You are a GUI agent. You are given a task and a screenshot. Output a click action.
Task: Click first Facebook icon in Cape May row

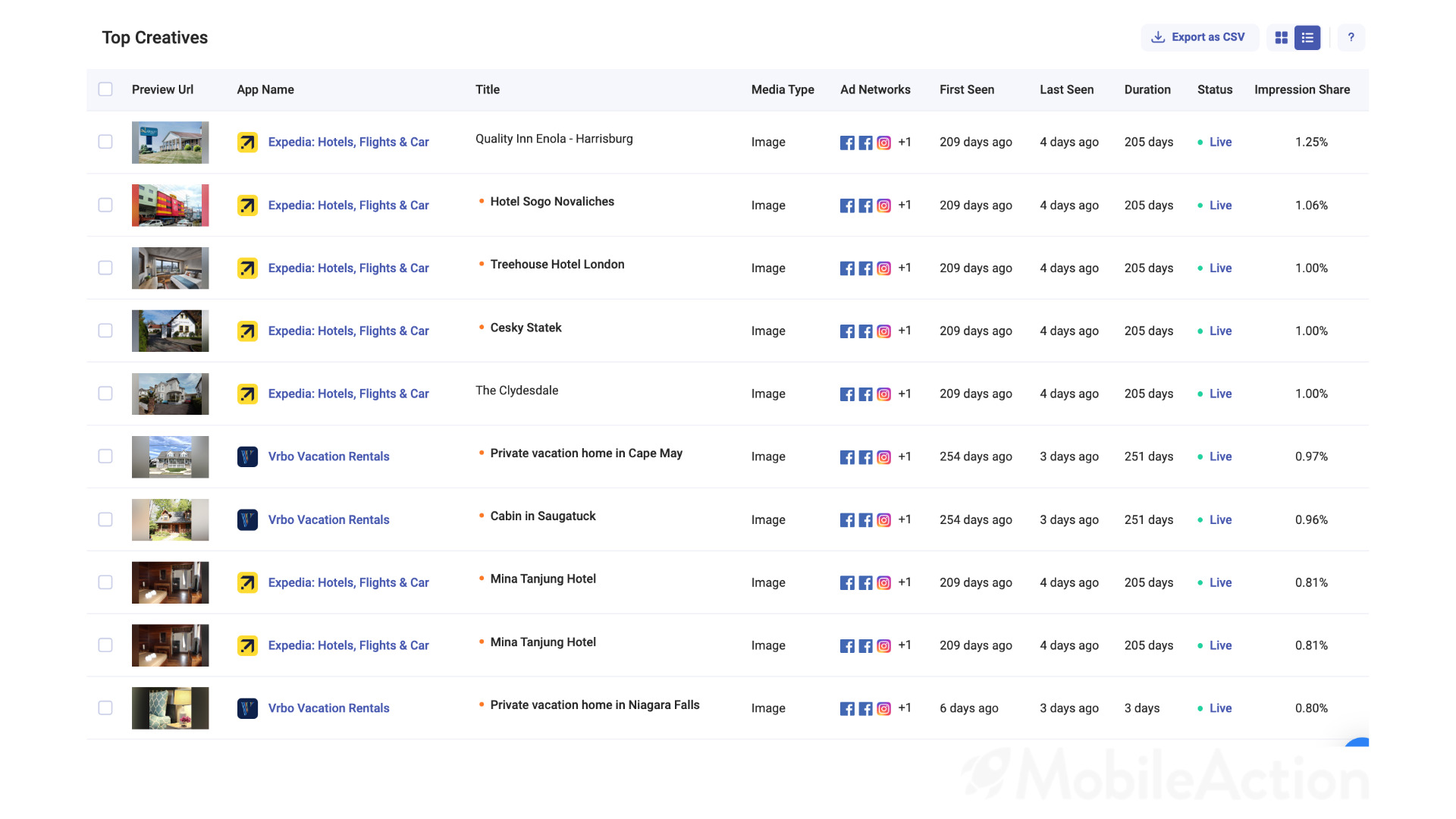(847, 457)
